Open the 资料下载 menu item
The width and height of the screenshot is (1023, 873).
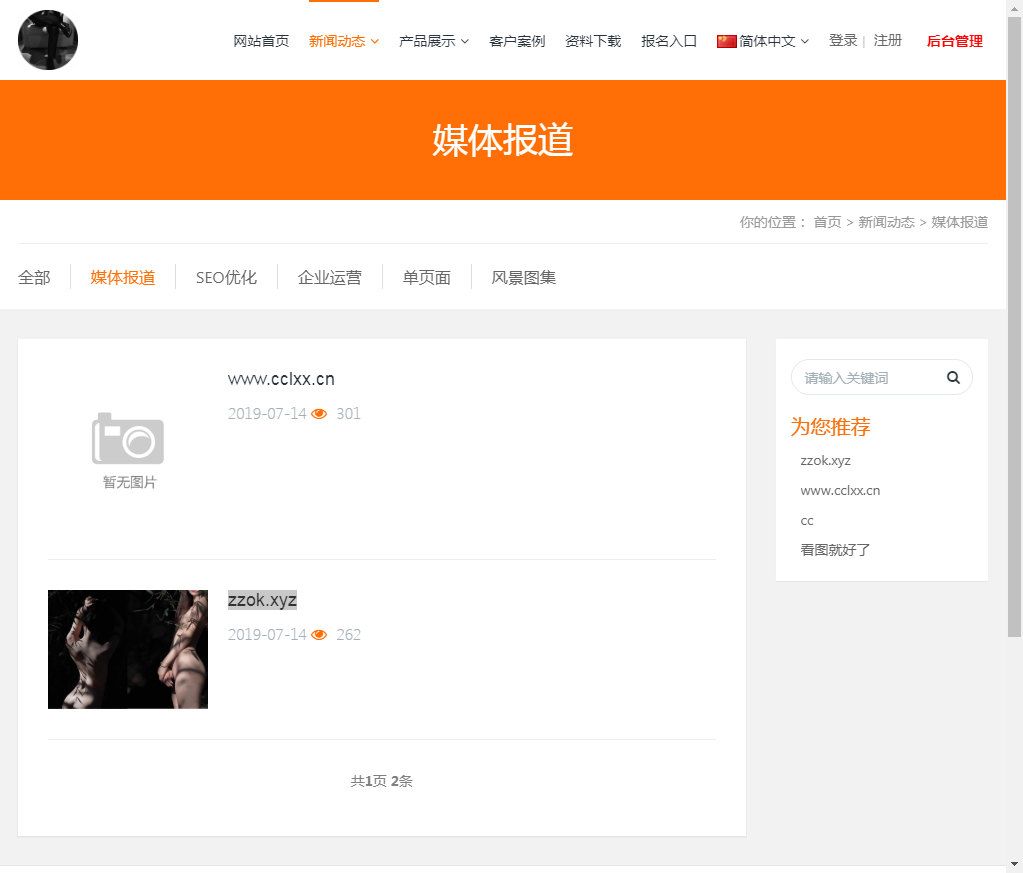click(x=593, y=41)
